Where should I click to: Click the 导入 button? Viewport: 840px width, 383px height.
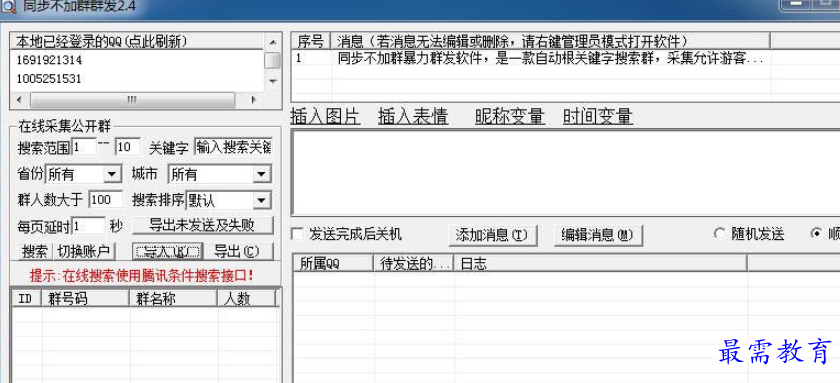click(168, 251)
